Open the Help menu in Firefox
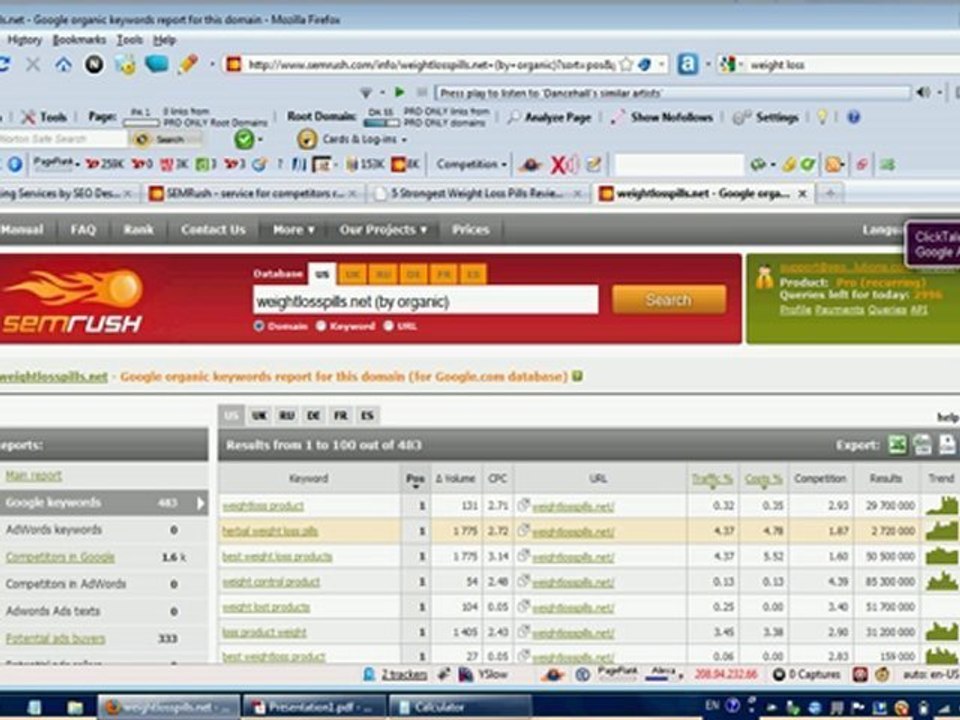The height and width of the screenshot is (720, 960). tap(165, 40)
